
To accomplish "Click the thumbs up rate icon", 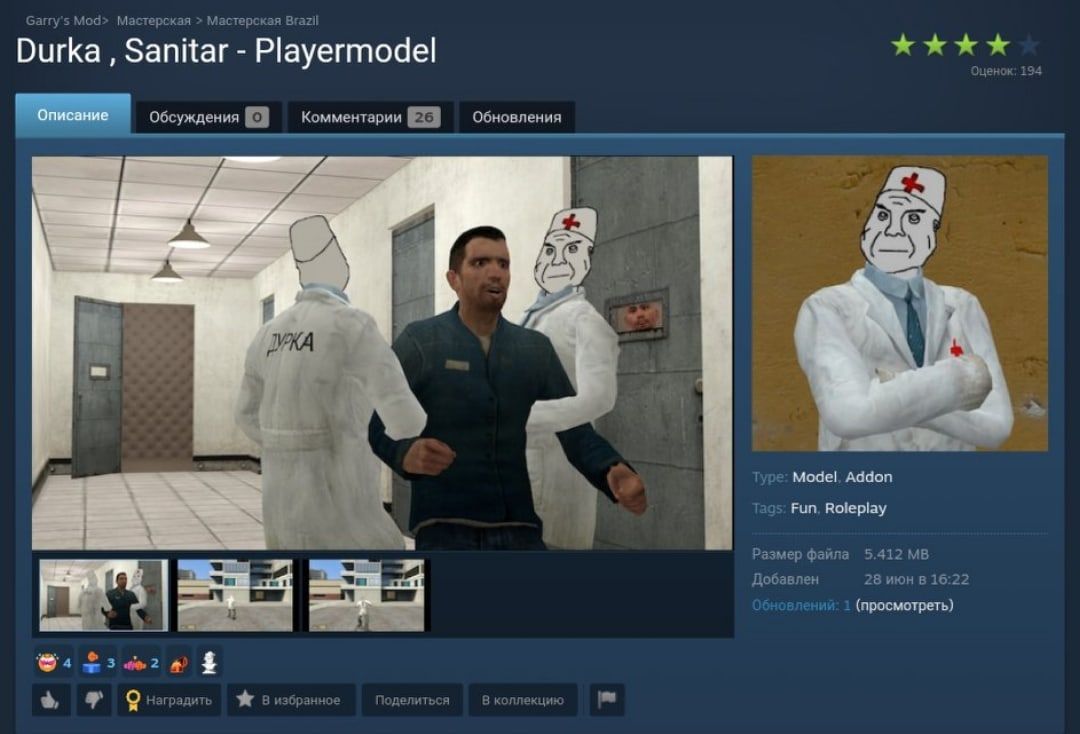I will [50, 700].
